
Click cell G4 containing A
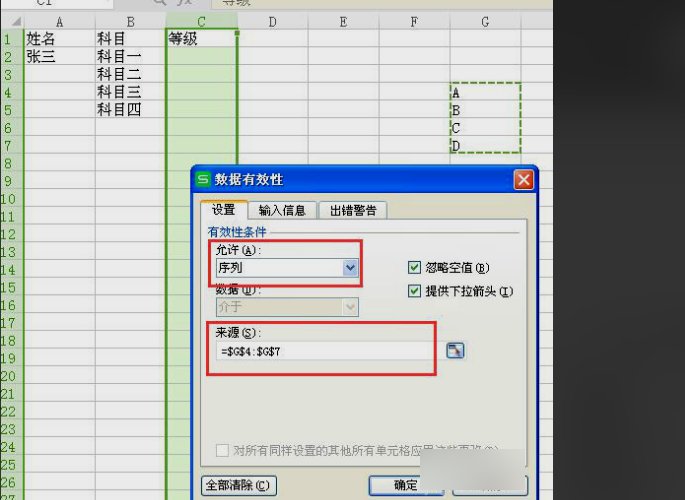coord(485,92)
